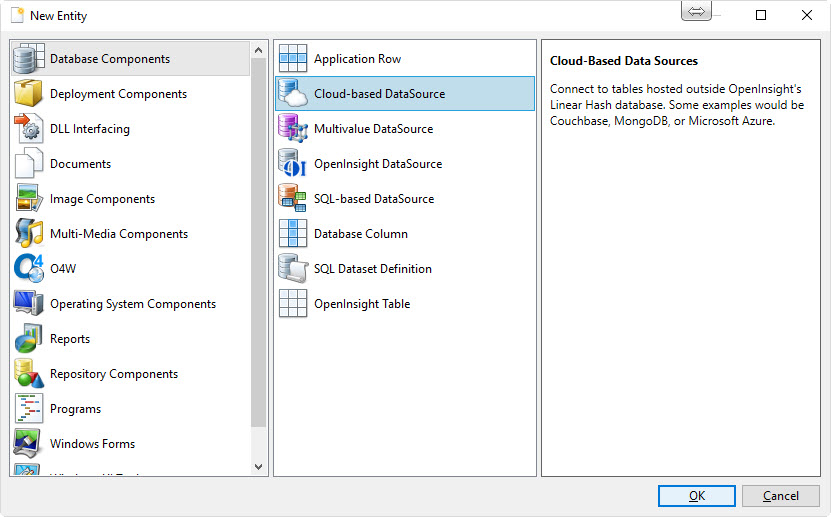Screen dimensions: 831x517
Task: Select the Documents category label
Action: 81,164
